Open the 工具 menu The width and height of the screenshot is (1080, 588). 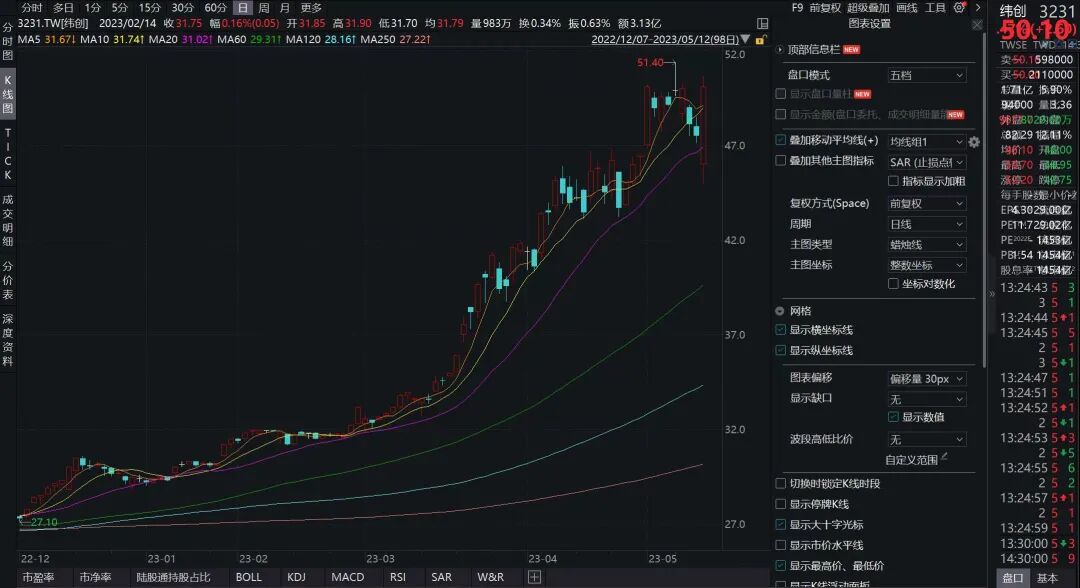[x=935, y=8]
